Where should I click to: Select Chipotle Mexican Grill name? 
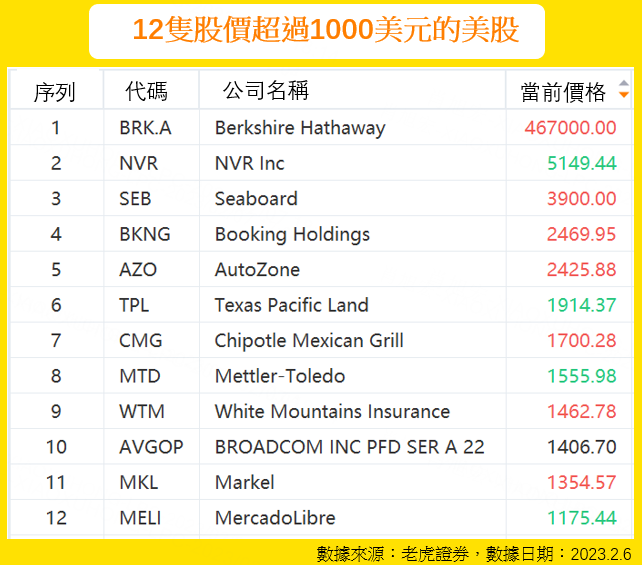tap(309, 341)
